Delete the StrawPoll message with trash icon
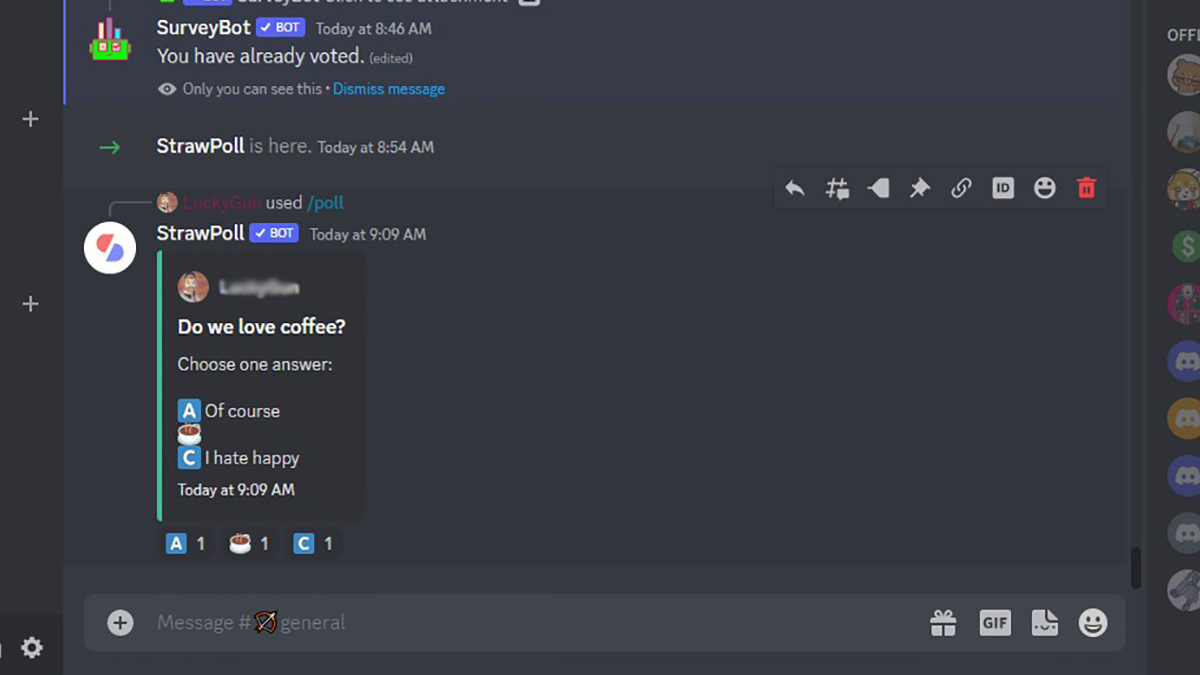The height and width of the screenshot is (675, 1200). tap(1087, 188)
